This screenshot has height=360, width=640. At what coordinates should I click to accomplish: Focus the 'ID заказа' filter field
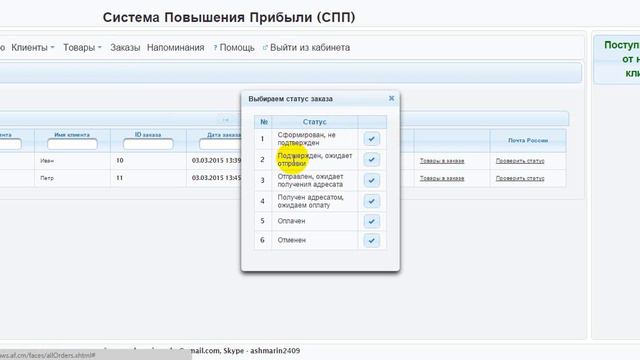[x=148, y=144]
